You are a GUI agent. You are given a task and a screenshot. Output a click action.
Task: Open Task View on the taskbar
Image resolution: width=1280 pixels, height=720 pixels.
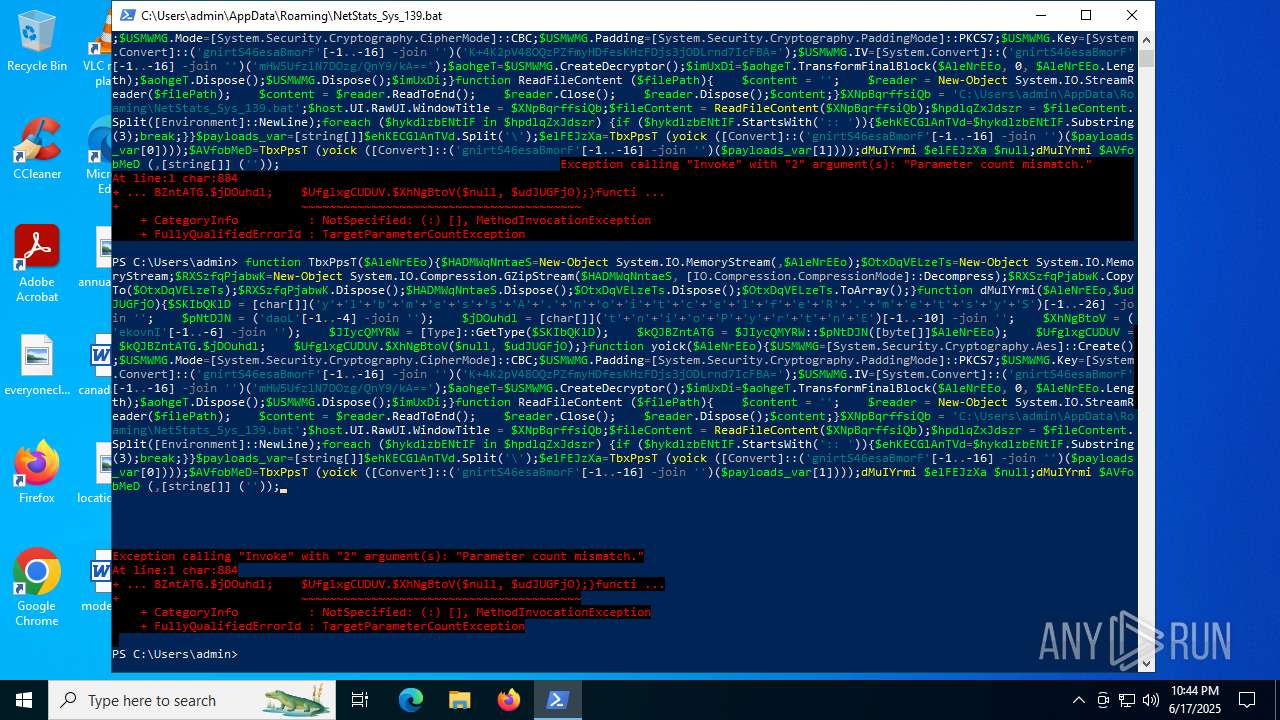(x=360, y=700)
